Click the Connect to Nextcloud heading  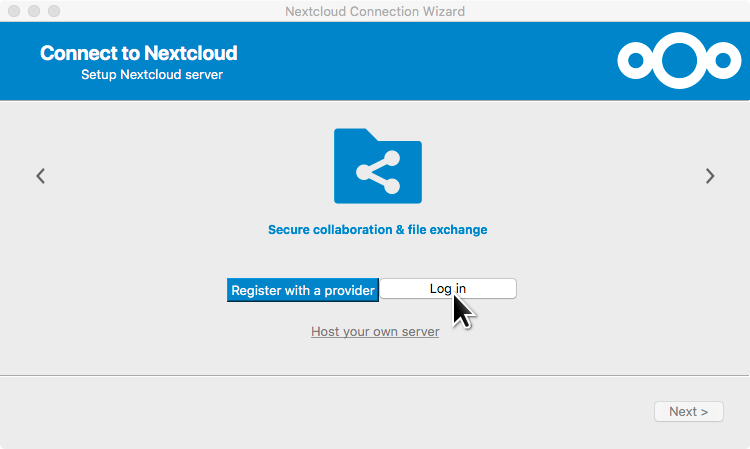click(x=139, y=53)
